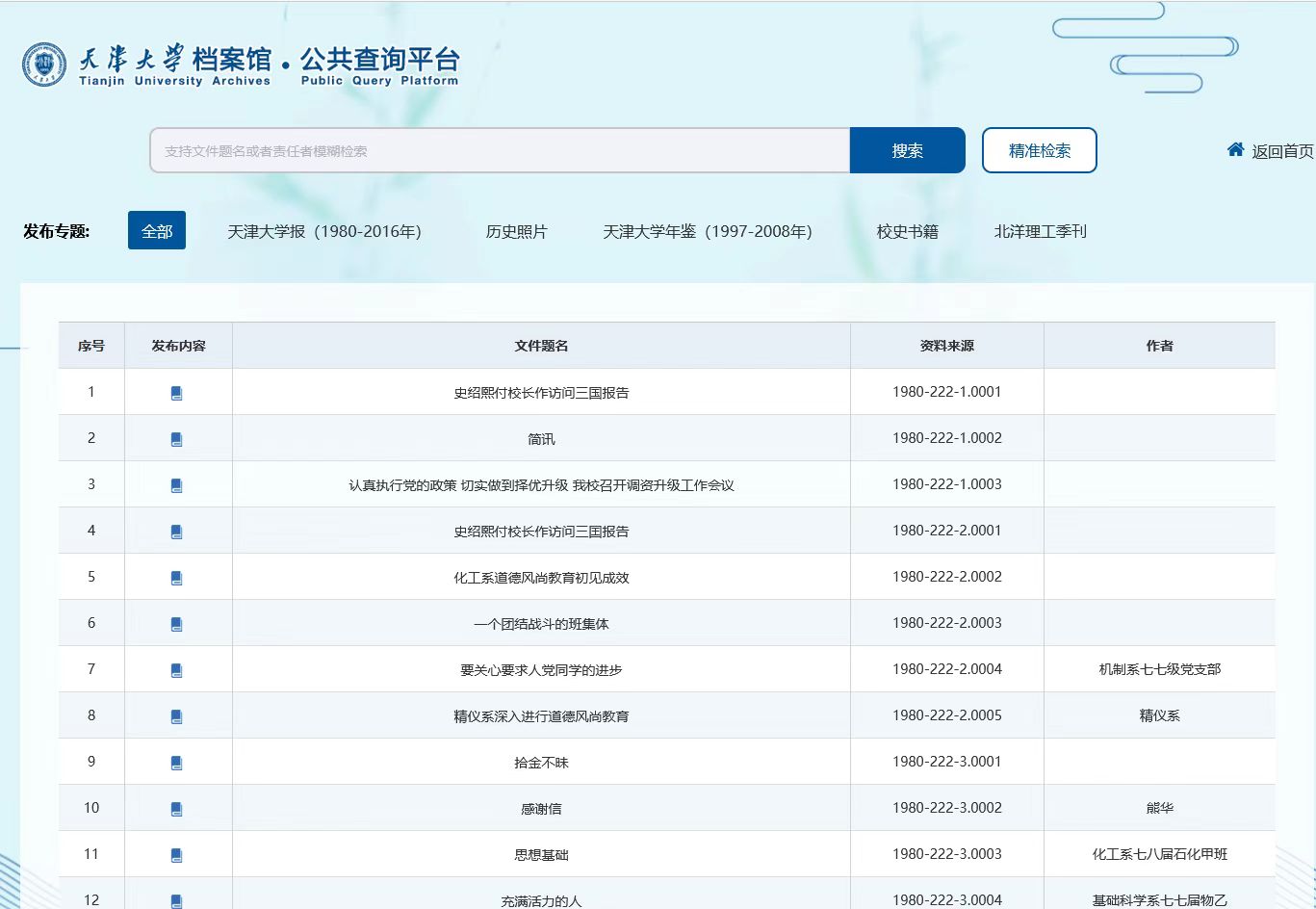Click source 1980-222-2.0003
Viewport: 1316px width, 909px height.
(947, 623)
